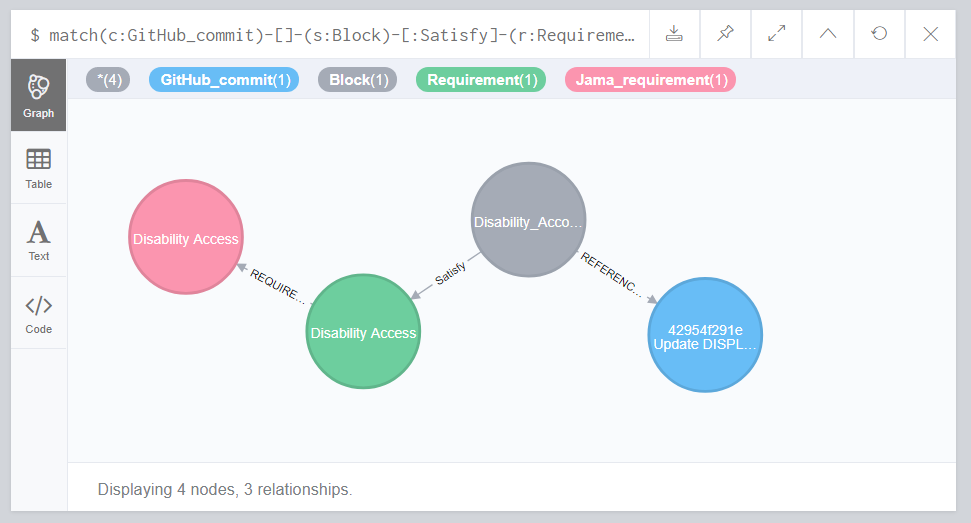971x523 pixels.
Task: Click the gray Disability_Acco... block node
Action: [528, 220]
